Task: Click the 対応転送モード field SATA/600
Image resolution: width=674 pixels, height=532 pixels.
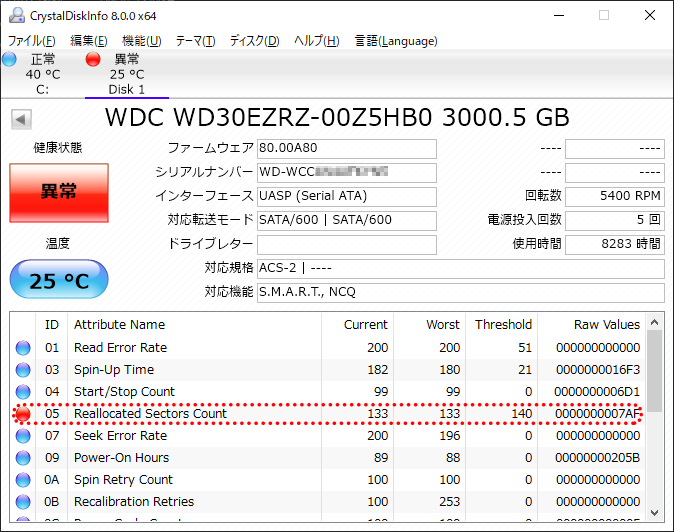Action: click(x=346, y=220)
